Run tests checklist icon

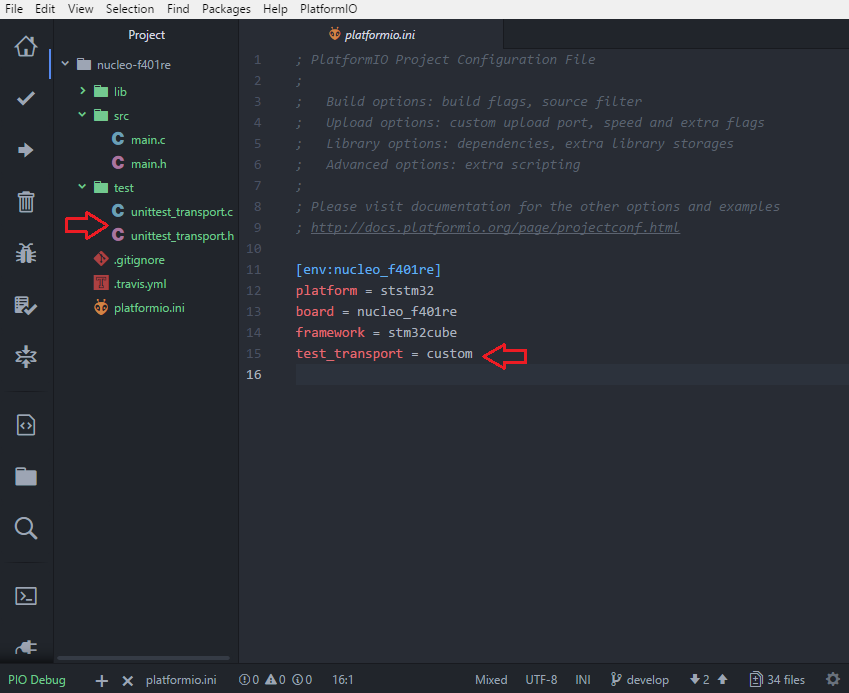pos(25,305)
